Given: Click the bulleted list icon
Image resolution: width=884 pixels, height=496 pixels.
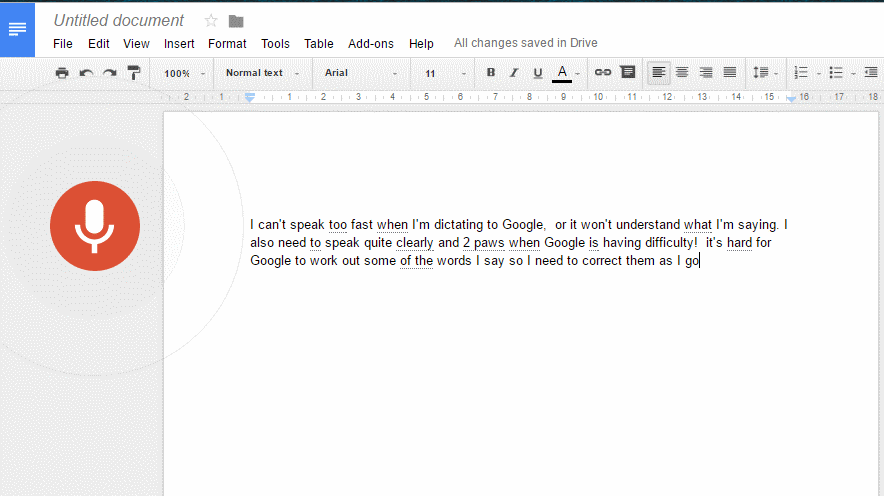Looking at the screenshot, I should pyautogui.click(x=836, y=73).
